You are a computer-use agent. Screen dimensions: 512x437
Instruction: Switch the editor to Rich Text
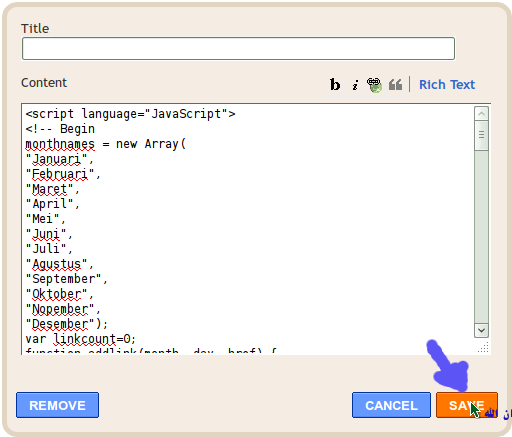447,85
